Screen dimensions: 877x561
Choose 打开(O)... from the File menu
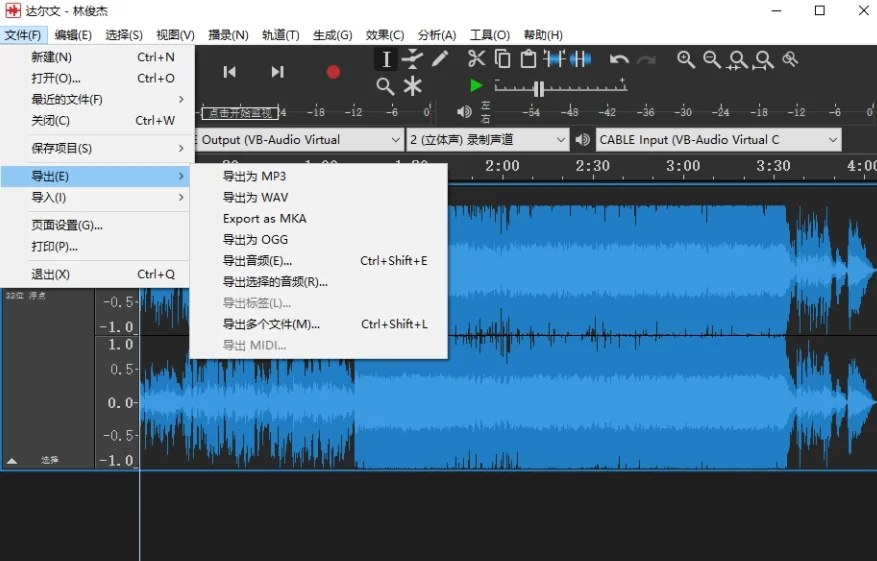pyautogui.click(x=97, y=78)
